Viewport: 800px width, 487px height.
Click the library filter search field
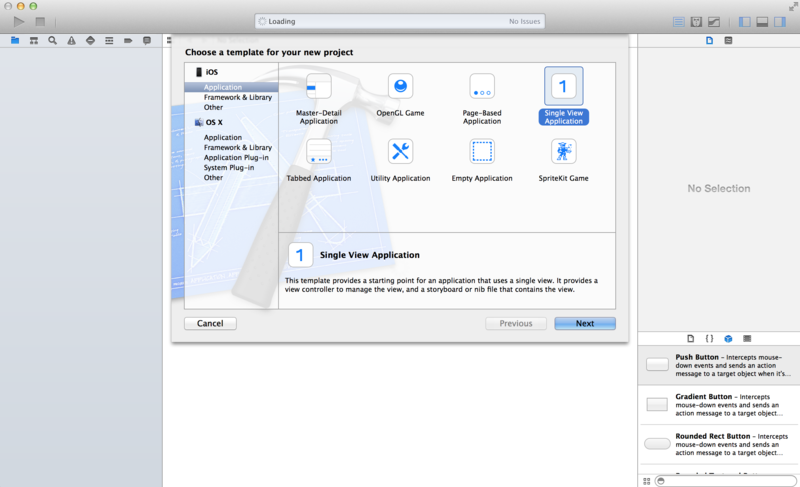(x=726, y=481)
